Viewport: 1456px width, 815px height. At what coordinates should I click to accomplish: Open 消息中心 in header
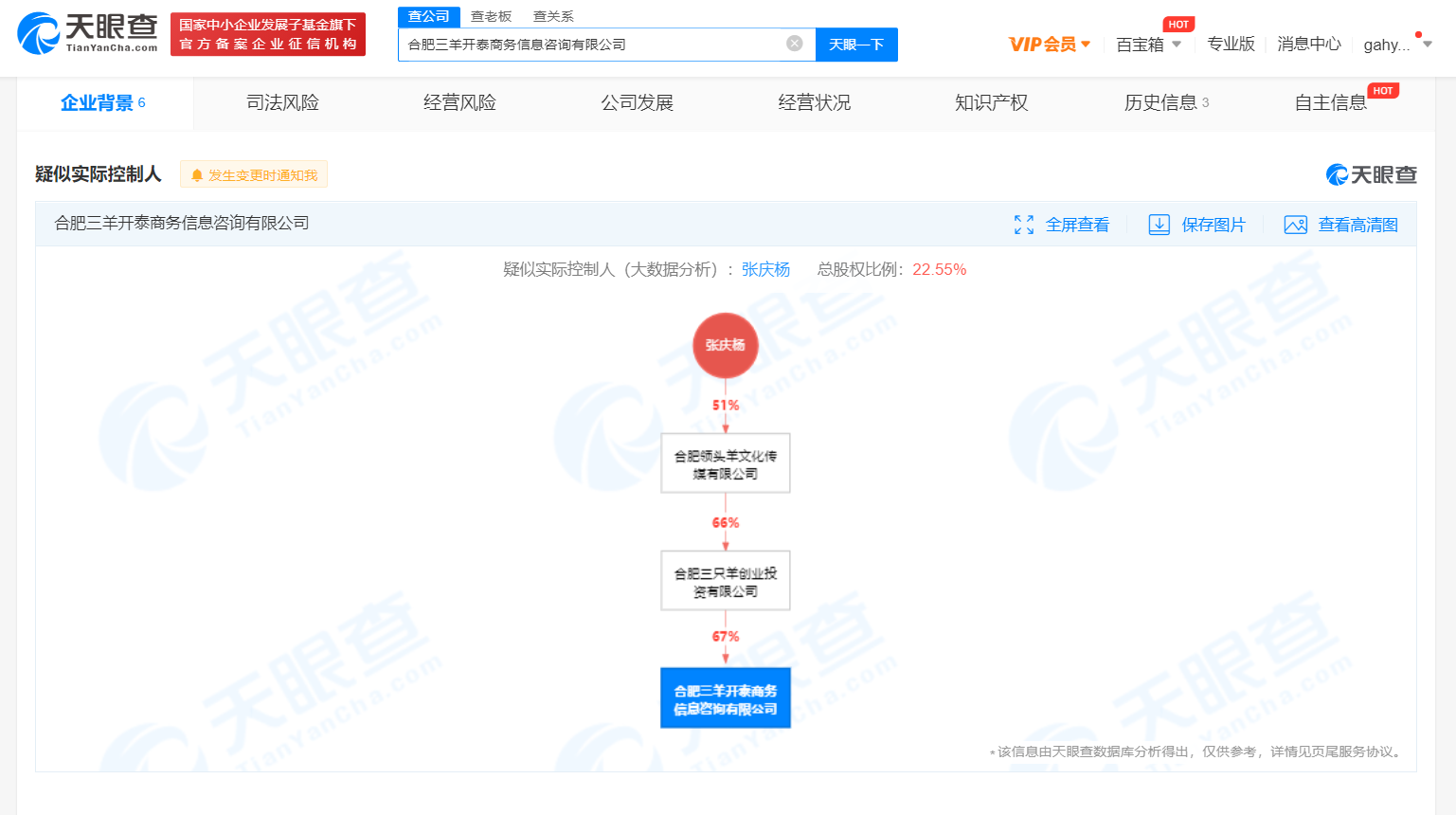[1309, 44]
